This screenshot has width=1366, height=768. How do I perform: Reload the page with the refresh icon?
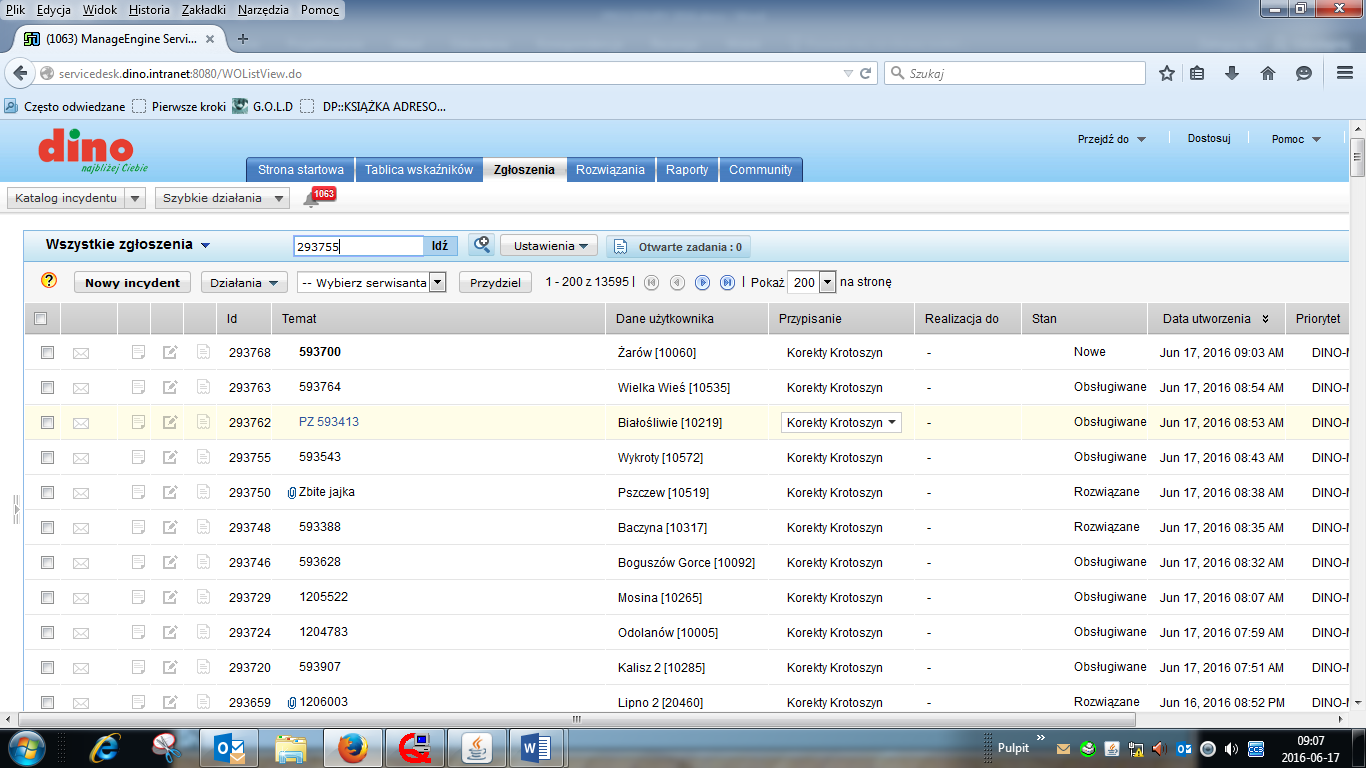click(866, 73)
